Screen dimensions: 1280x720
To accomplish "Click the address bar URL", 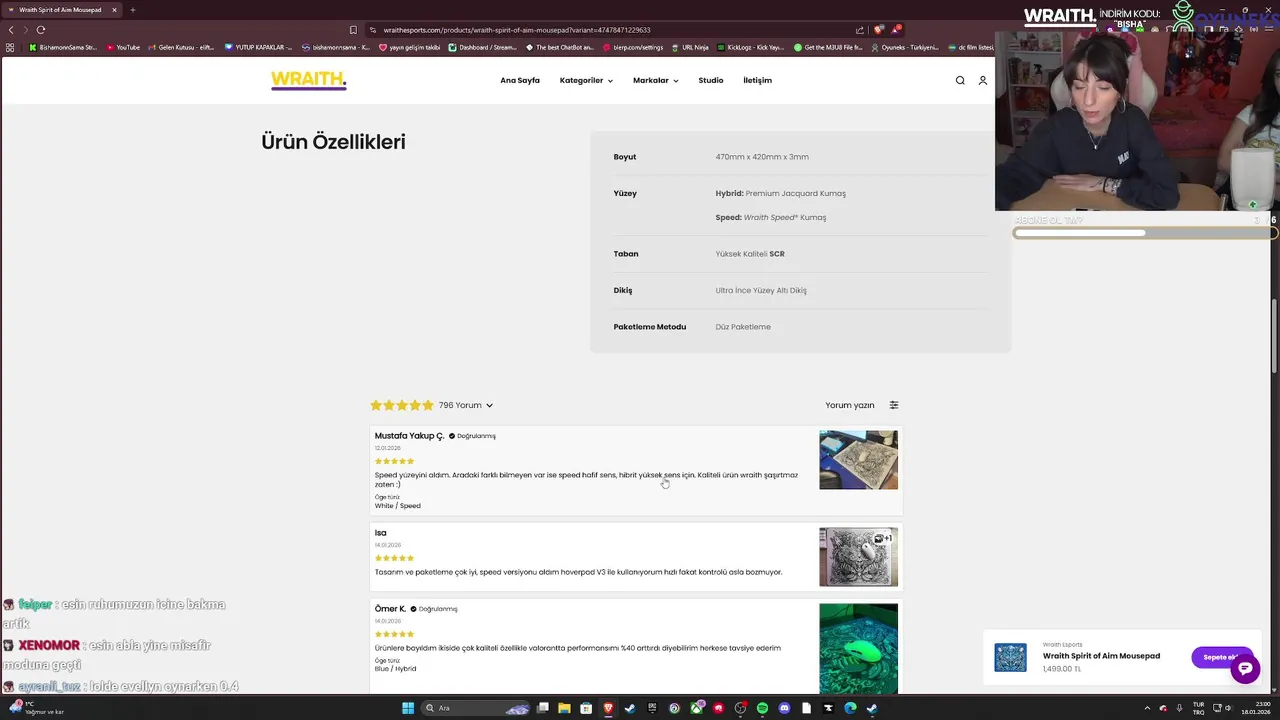I will pos(517,30).
